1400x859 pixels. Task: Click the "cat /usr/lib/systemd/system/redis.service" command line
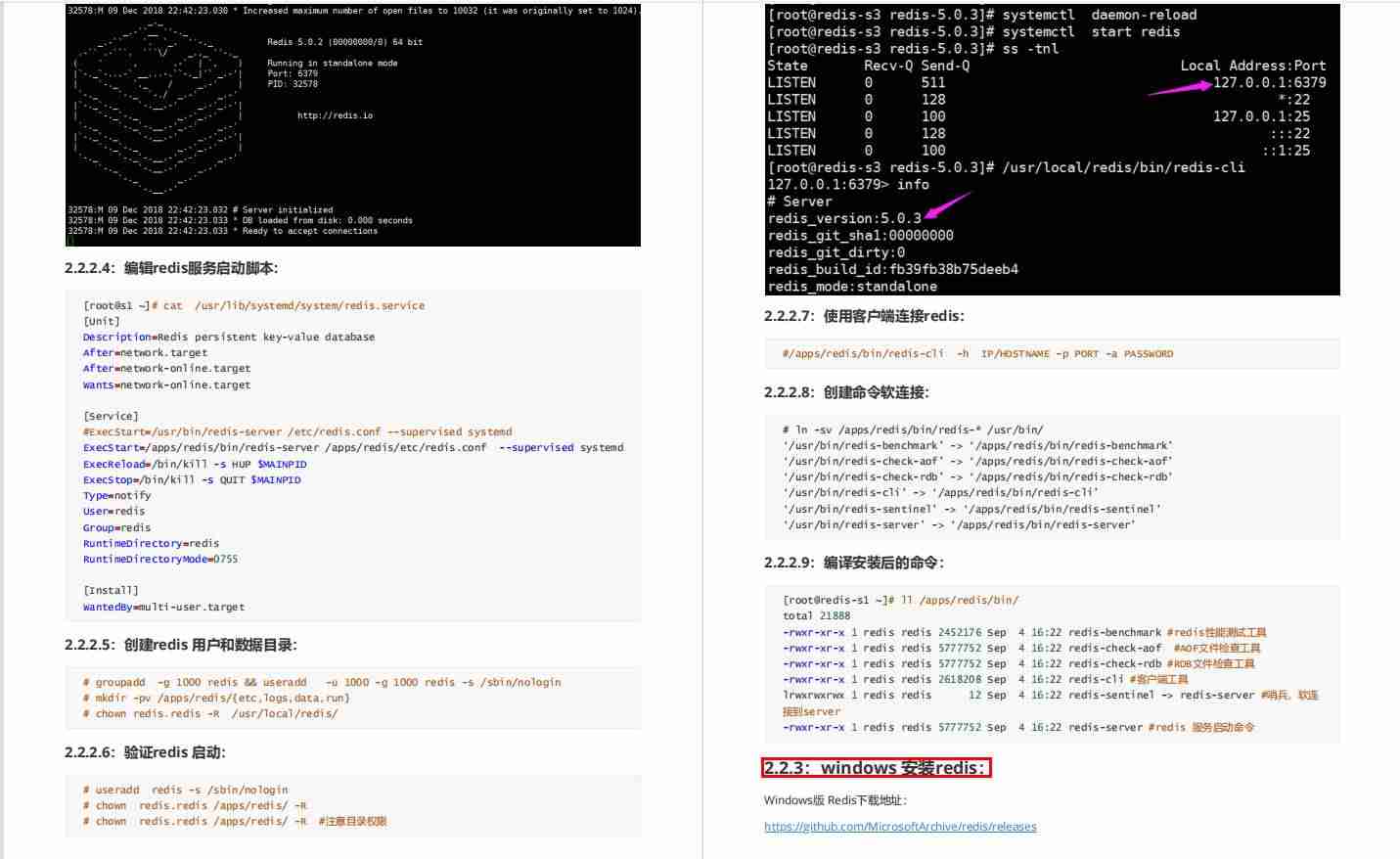click(x=254, y=305)
